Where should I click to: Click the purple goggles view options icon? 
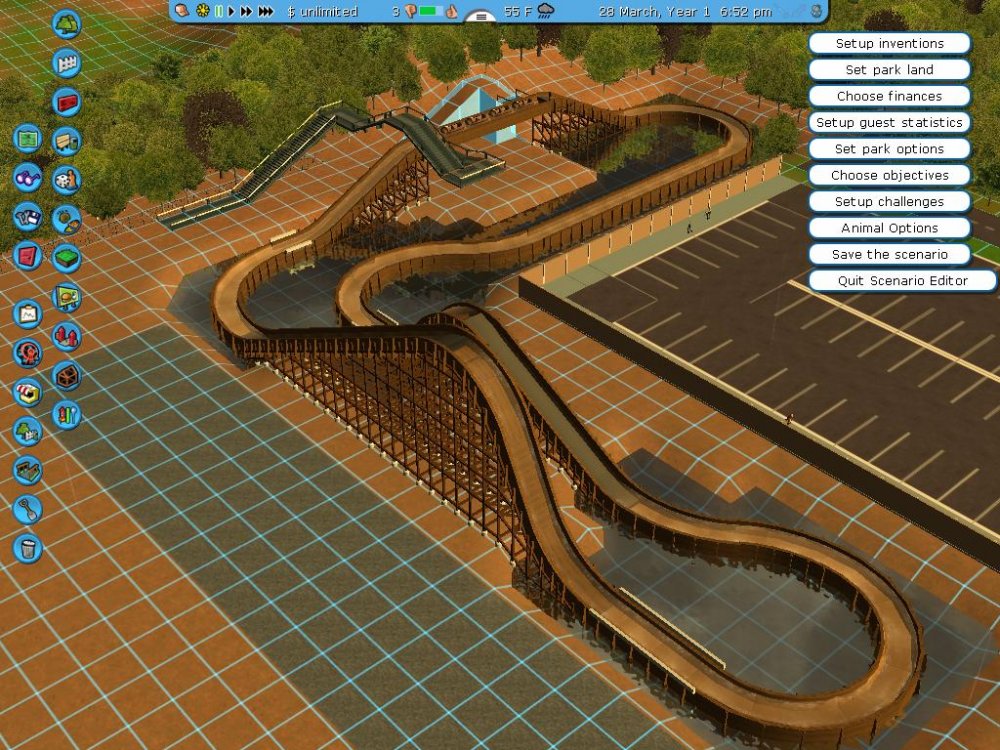click(x=28, y=178)
